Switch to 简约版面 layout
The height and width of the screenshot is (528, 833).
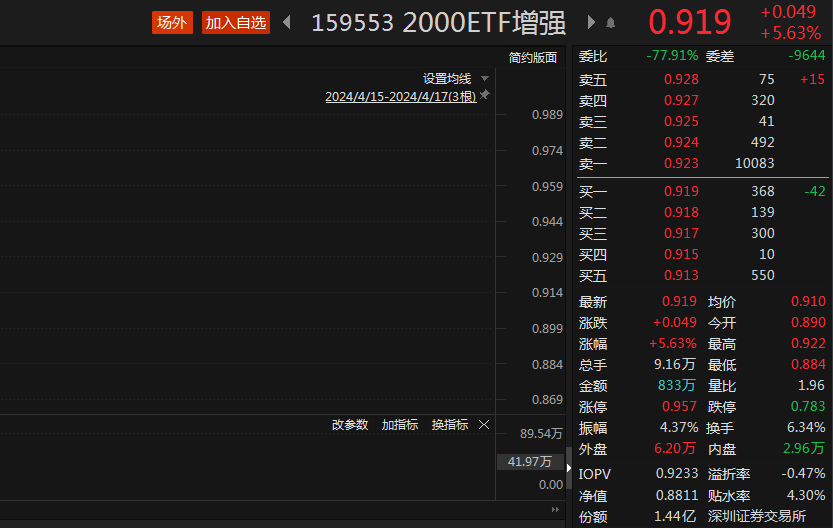pyautogui.click(x=532, y=57)
